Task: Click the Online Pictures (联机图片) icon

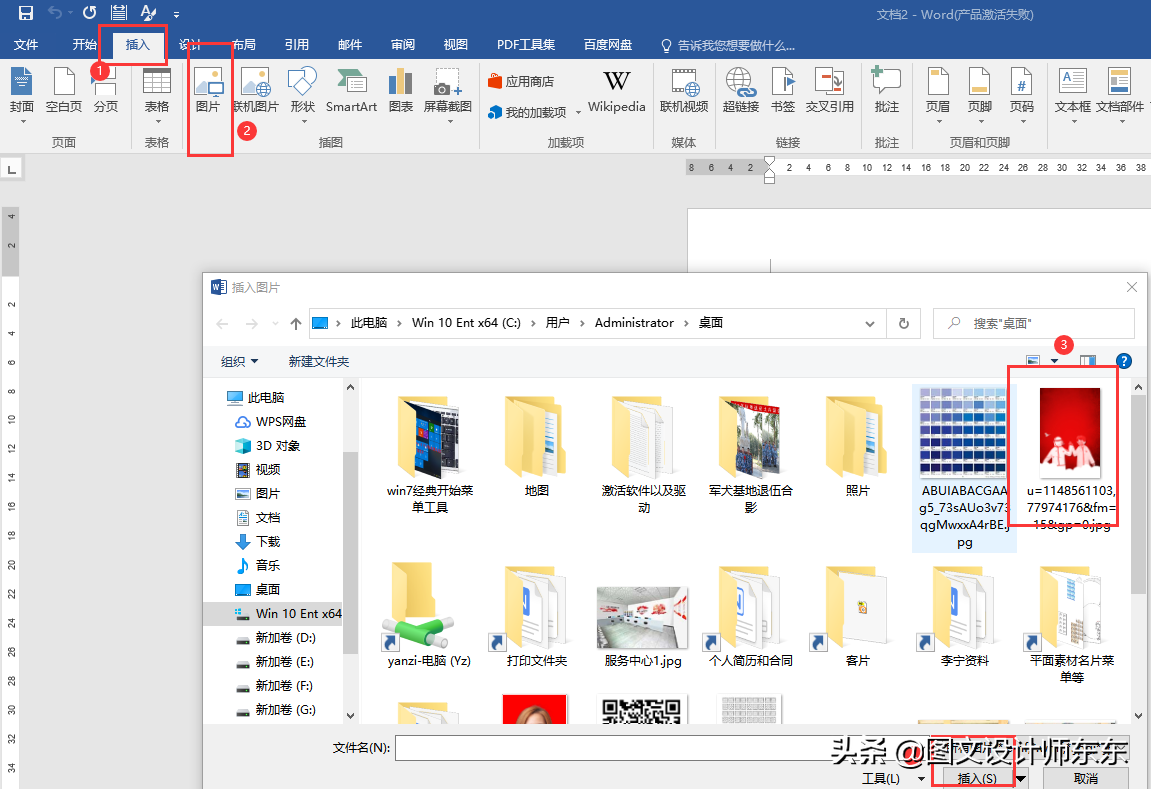Action: pyautogui.click(x=255, y=90)
